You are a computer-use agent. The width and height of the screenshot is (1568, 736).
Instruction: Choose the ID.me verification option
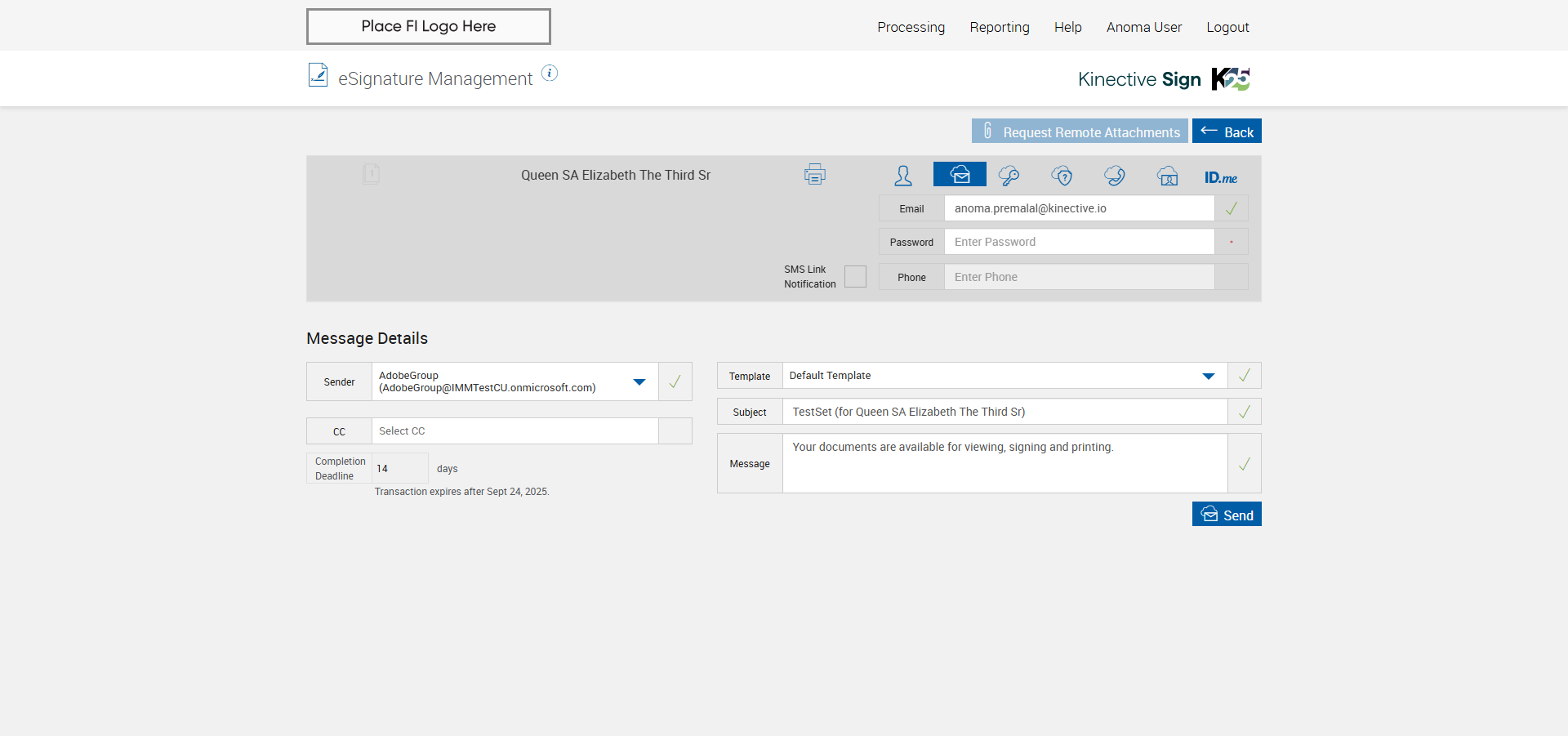pos(1221,177)
